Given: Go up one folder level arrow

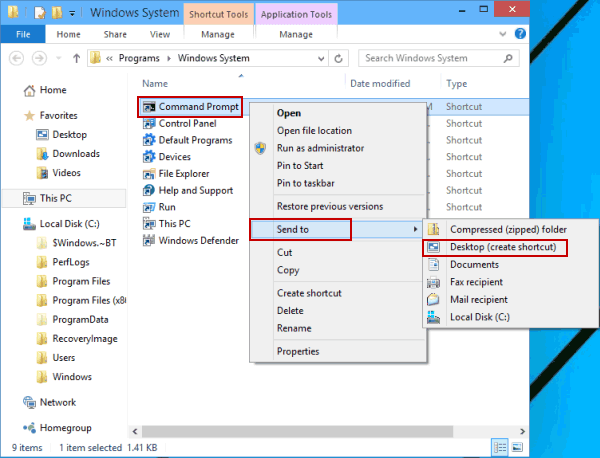Looking at the screenshot, I should pyautogui.click(x=77, y=58).
